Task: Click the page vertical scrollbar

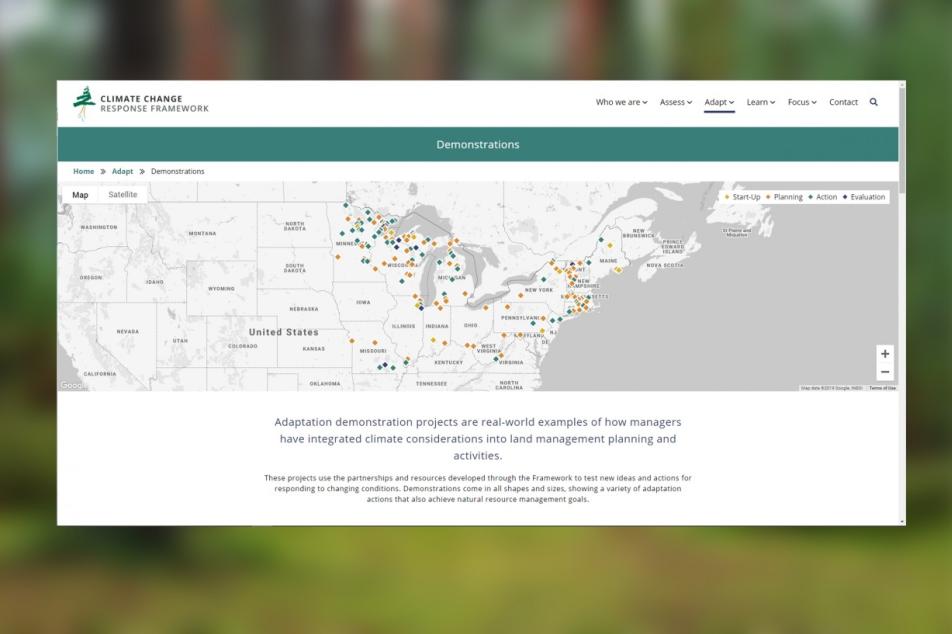Action: pyautogui.click(x=902, y=303)
